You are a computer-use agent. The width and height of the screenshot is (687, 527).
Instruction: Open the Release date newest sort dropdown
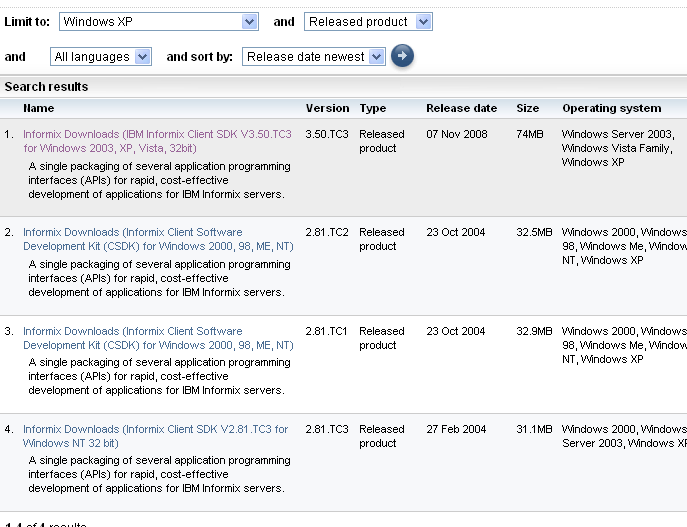pos(314,57)
